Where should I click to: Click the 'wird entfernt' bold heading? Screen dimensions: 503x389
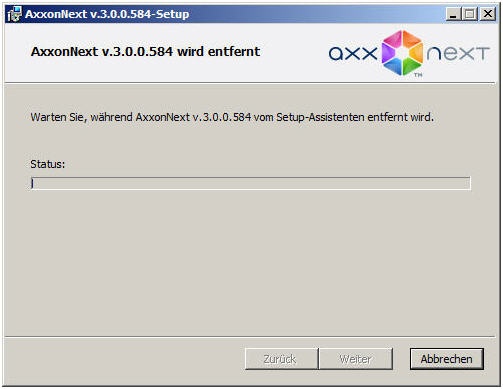[218, 52]
